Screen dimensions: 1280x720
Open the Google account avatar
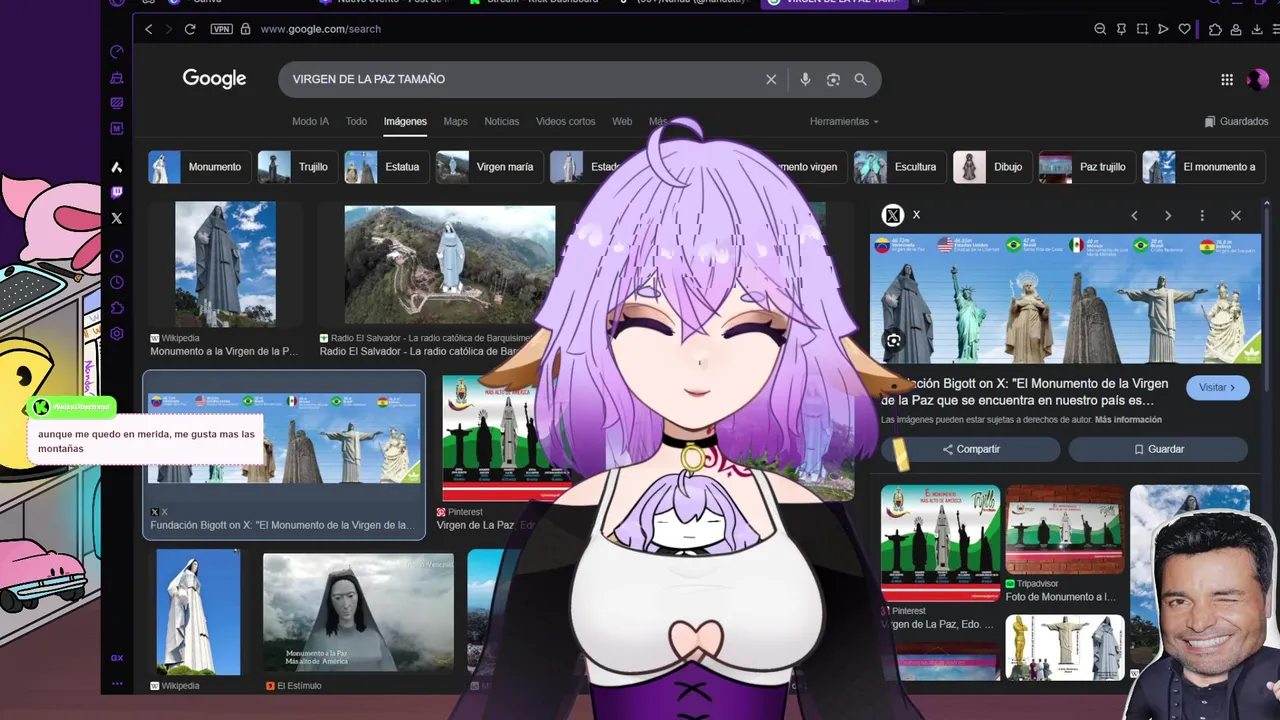point(1258,80)
